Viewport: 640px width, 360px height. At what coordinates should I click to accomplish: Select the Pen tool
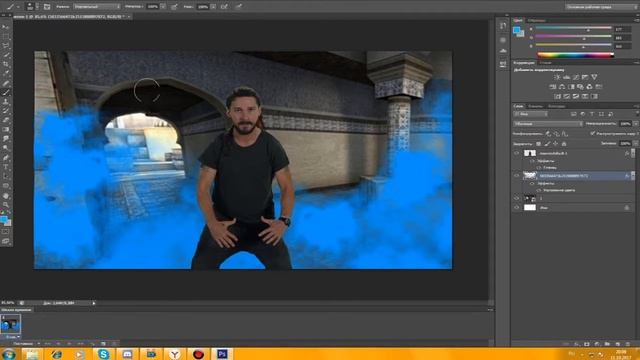pyautogui.click(x=6, y=158)
